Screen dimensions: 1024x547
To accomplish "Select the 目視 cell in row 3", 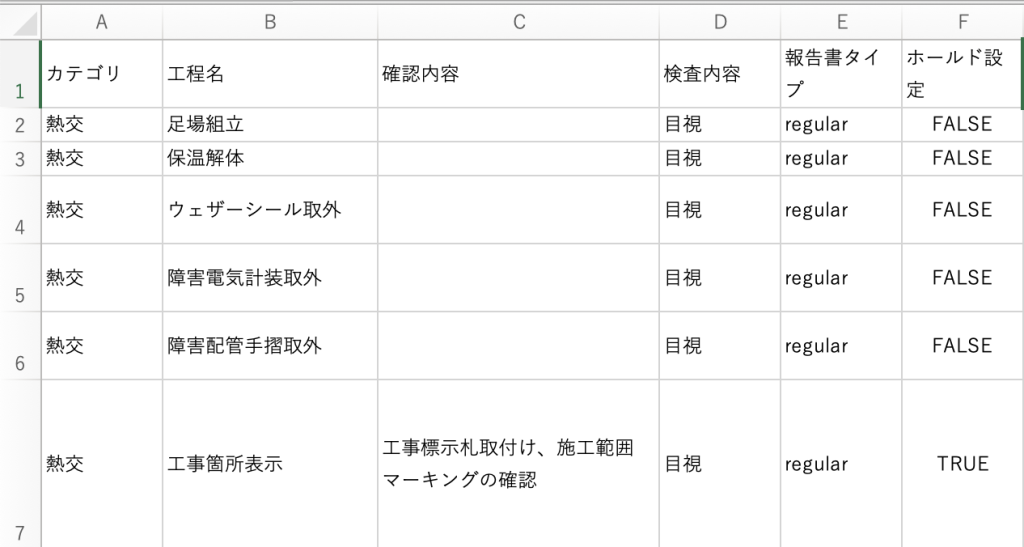I will coord(720,159).
